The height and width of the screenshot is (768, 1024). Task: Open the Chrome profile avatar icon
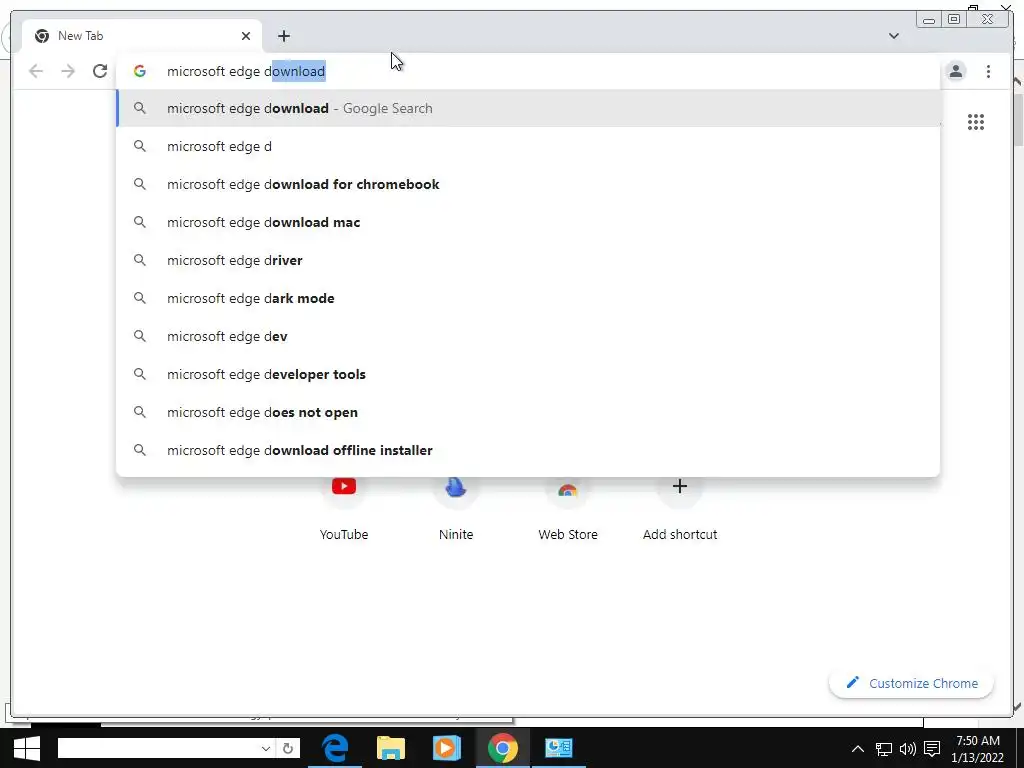(x=955, y=71)
